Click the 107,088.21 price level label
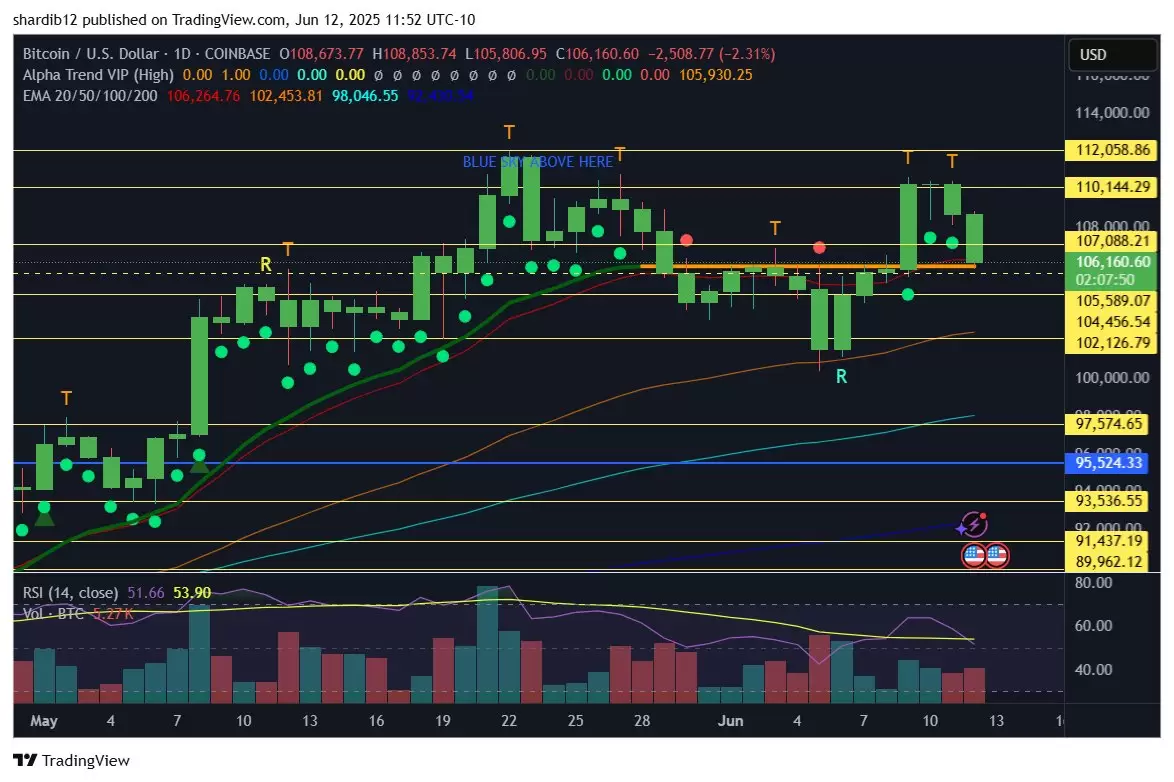Screen dimensions: 1174x782 click(1112, 241)
